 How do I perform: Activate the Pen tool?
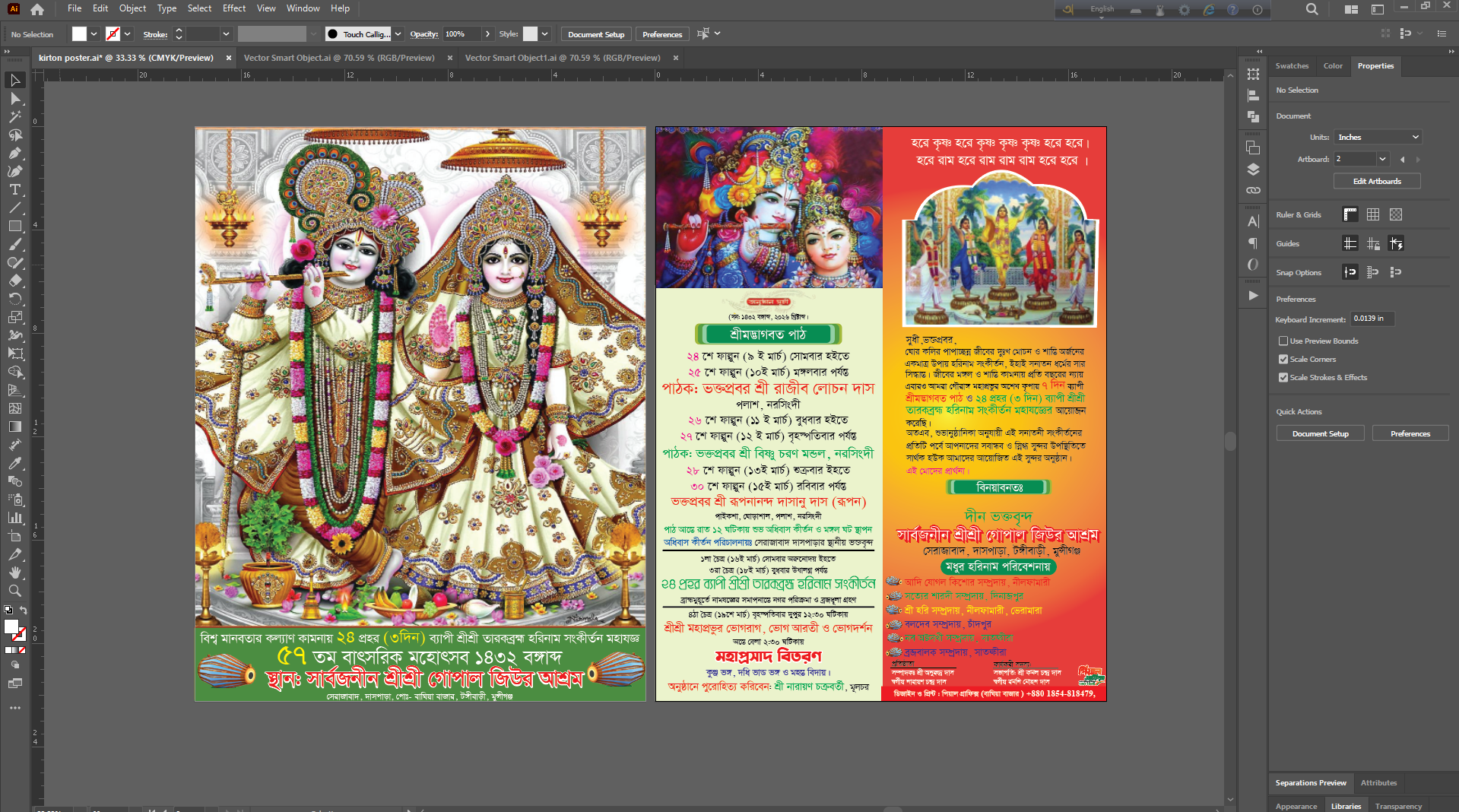[15, 153]
